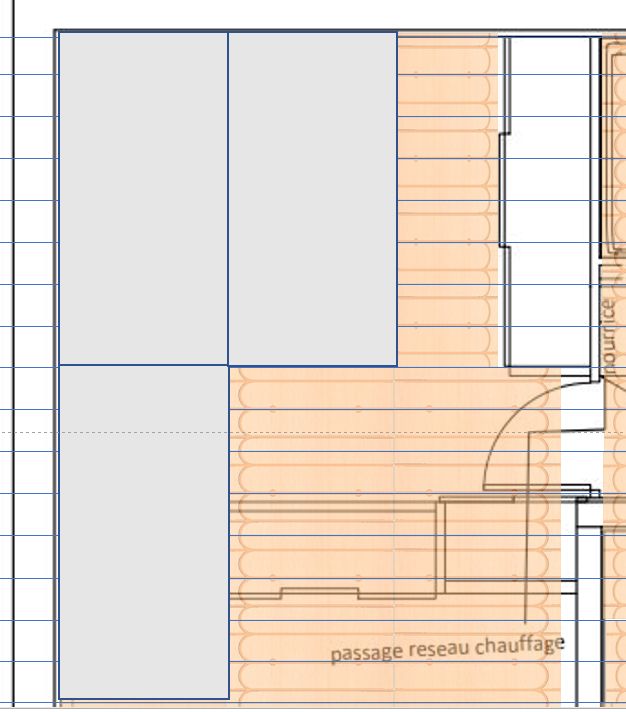Select the "passage reseau chauffage" label
Viewport: 626px width, 712px height.
coord(448,649)
